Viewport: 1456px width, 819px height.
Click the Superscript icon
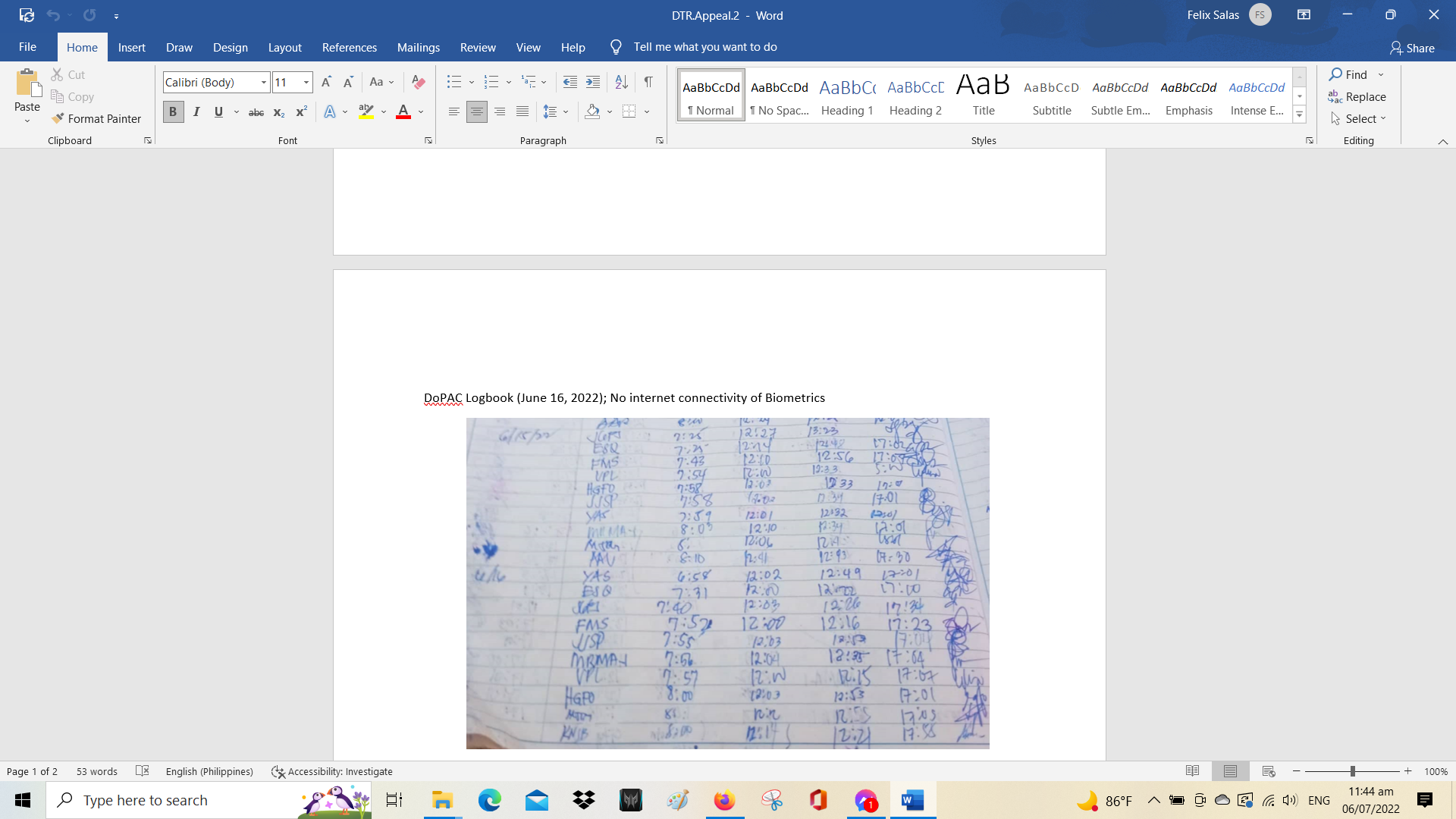click(301, 112)
